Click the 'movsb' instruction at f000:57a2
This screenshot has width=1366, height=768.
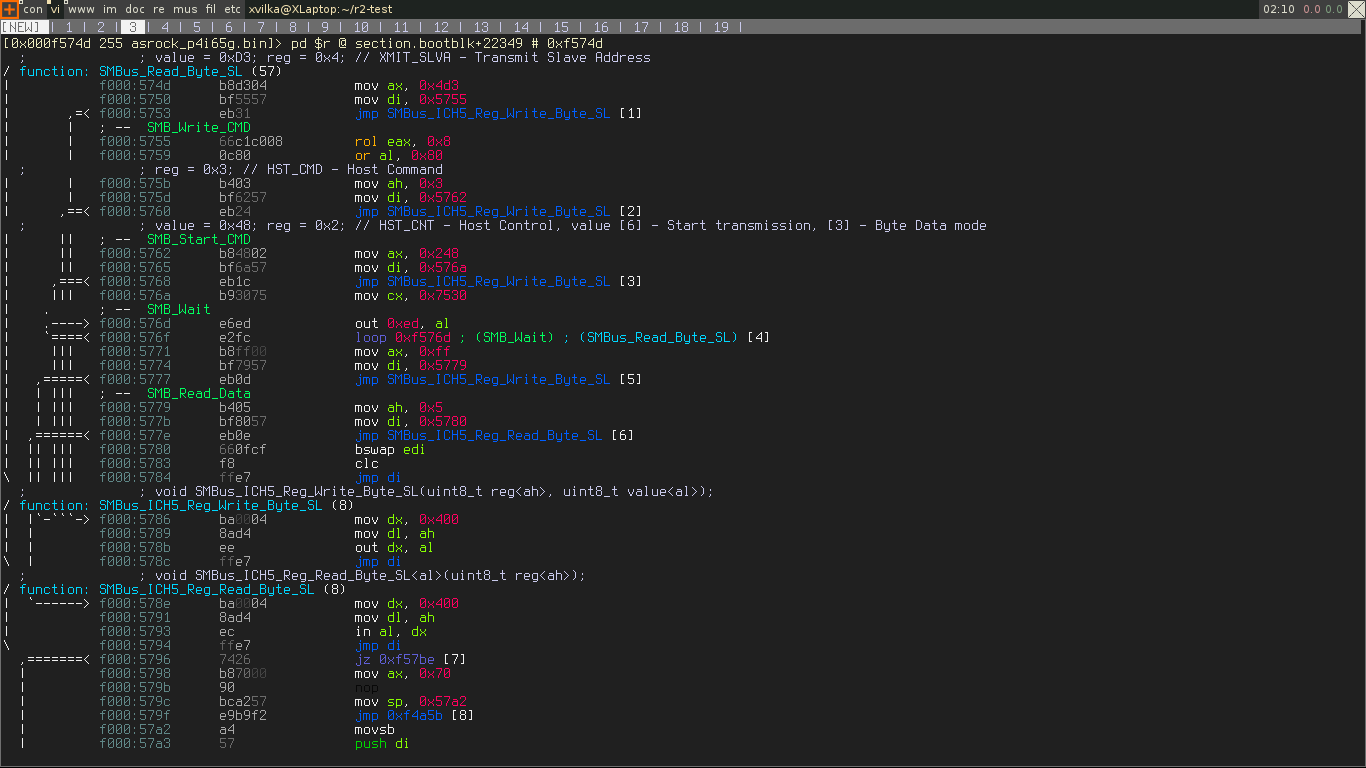pyautogui.click(x=374, y=729)
